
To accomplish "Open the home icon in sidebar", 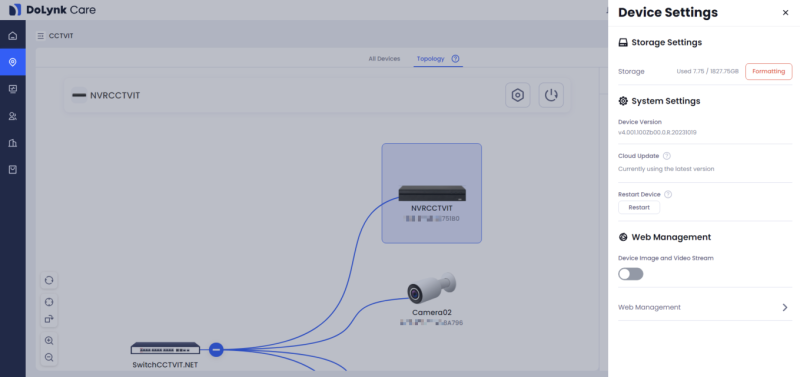I will click(x=13, y=36).
